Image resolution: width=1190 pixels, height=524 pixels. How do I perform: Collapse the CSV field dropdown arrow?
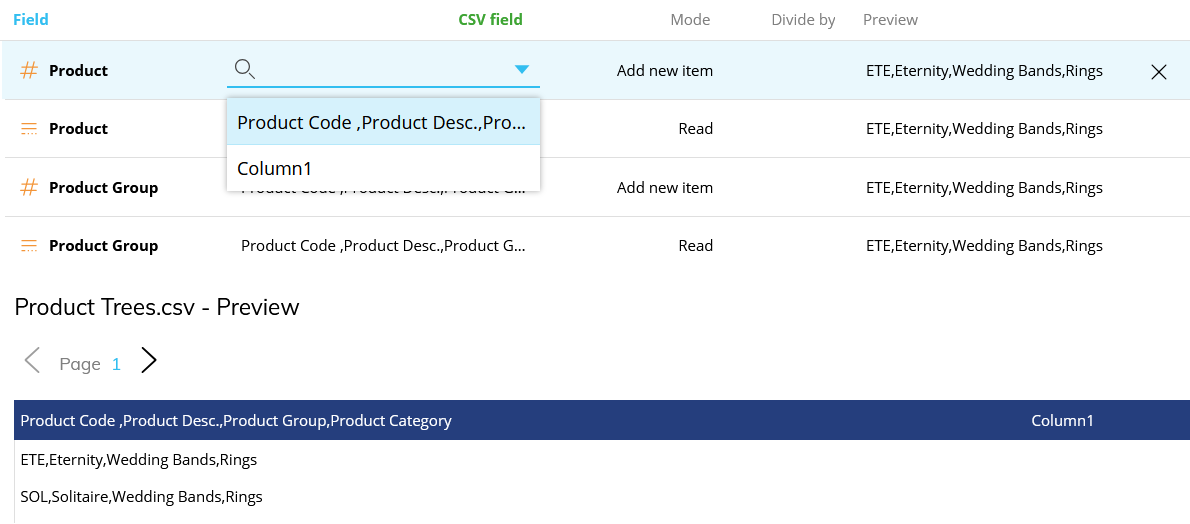point(521,69)
